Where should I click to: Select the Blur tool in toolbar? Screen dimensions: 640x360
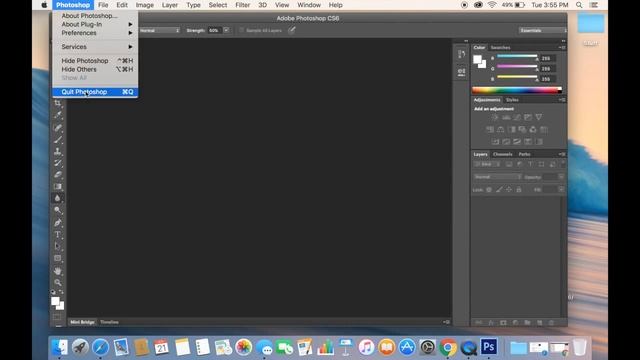[58, 198]
